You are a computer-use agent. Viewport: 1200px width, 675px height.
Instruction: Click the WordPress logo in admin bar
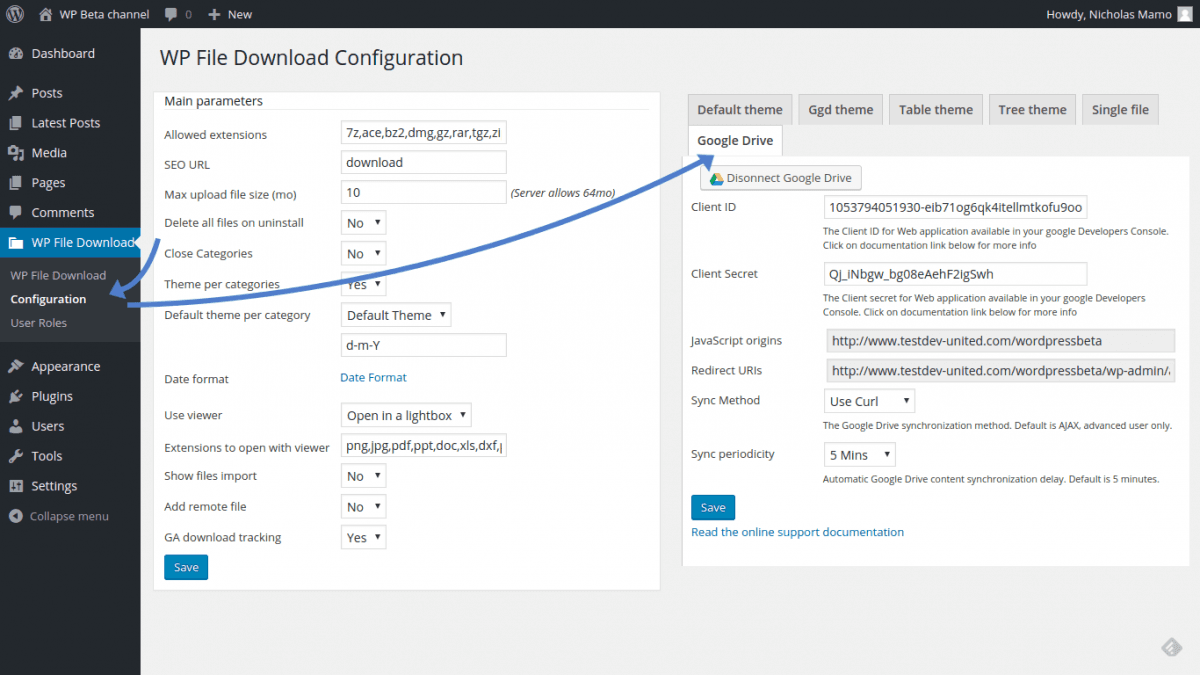15,14
